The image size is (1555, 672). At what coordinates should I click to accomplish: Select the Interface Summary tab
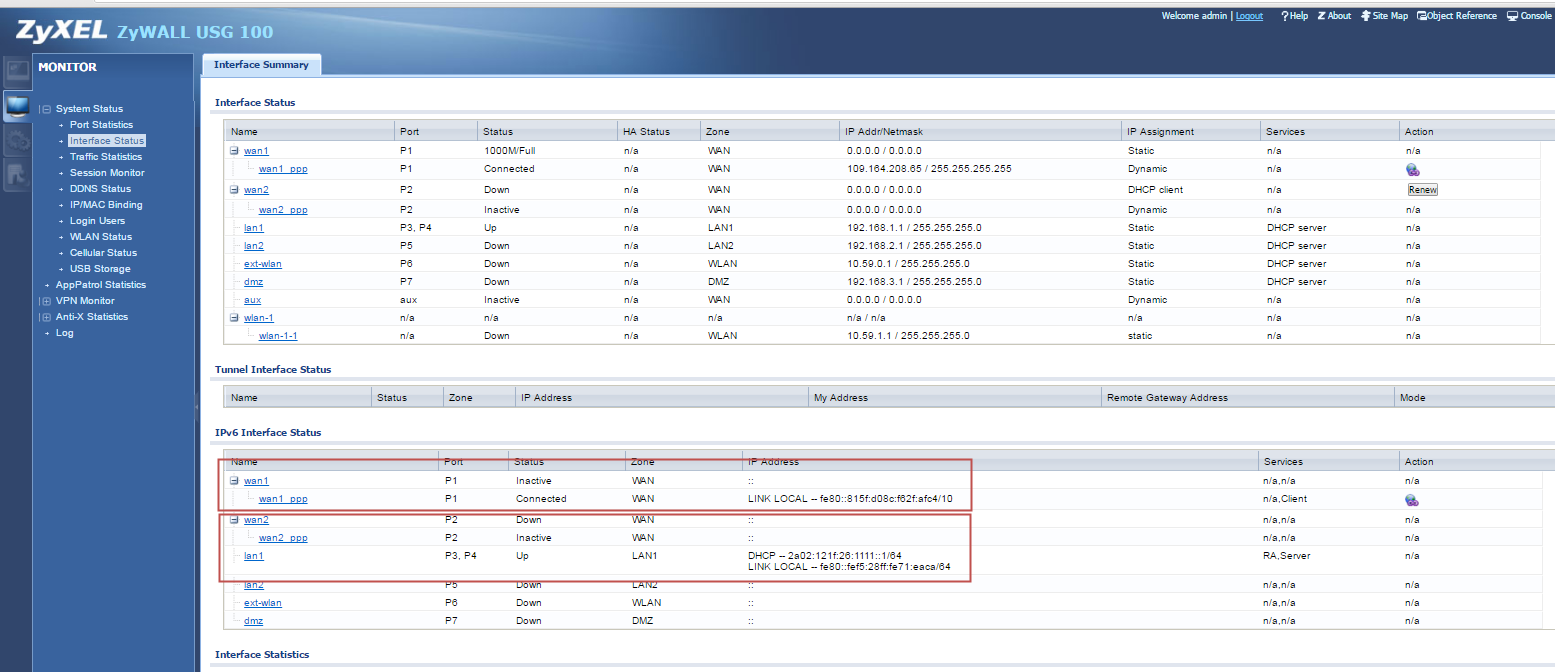point(262,65)
